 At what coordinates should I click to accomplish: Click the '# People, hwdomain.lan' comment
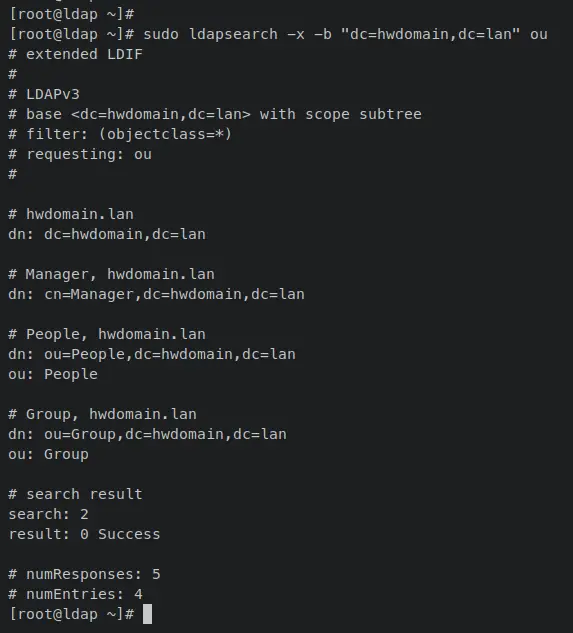[107, 334]
